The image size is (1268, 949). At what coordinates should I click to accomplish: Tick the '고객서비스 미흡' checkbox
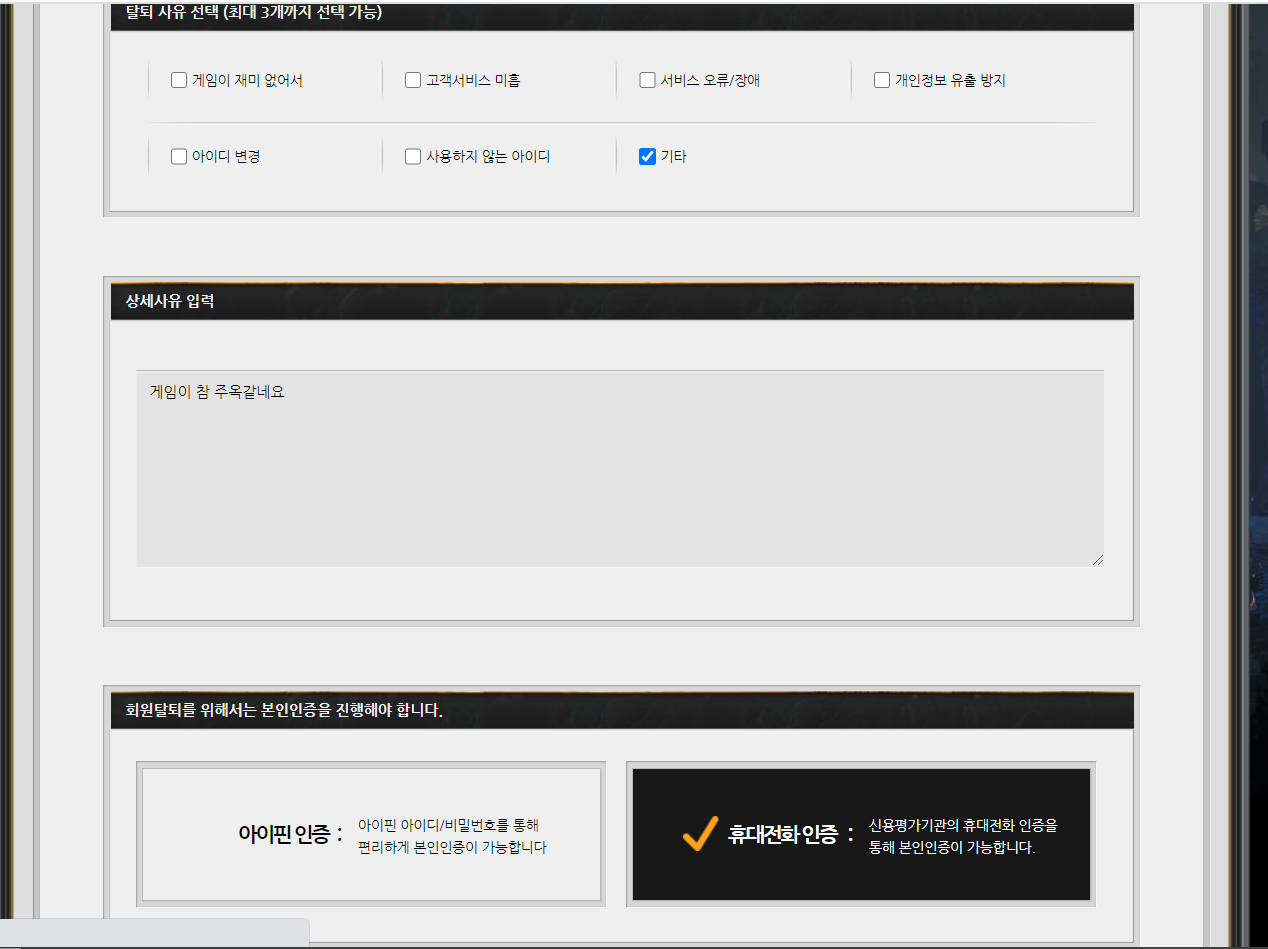point(413,80)
